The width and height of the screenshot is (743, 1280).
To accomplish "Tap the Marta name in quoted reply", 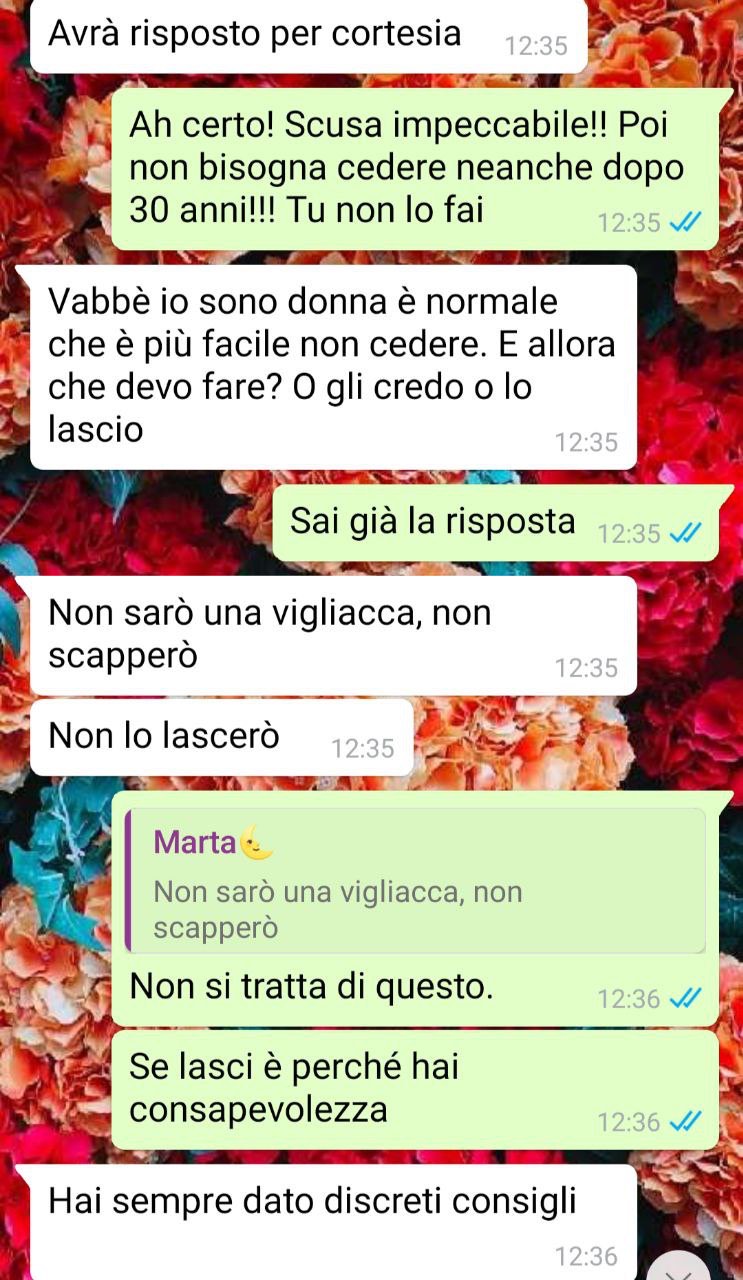I will (x=196, y=842).
